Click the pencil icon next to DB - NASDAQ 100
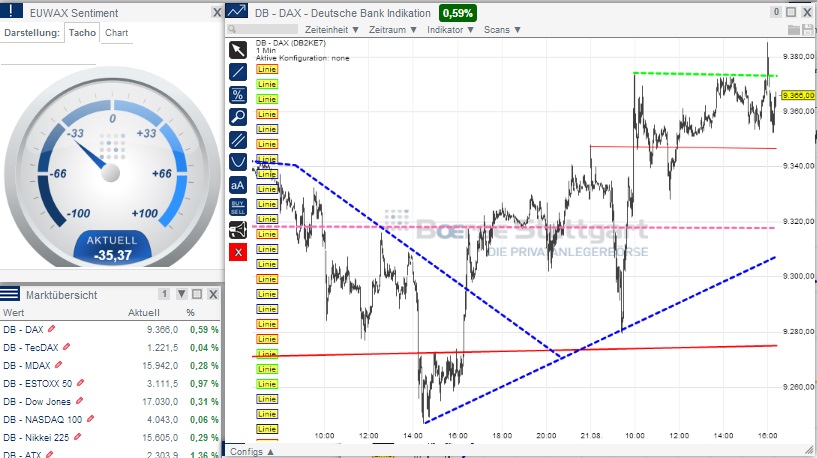Viewport: 817px width, 458px height. pos(90,418)
